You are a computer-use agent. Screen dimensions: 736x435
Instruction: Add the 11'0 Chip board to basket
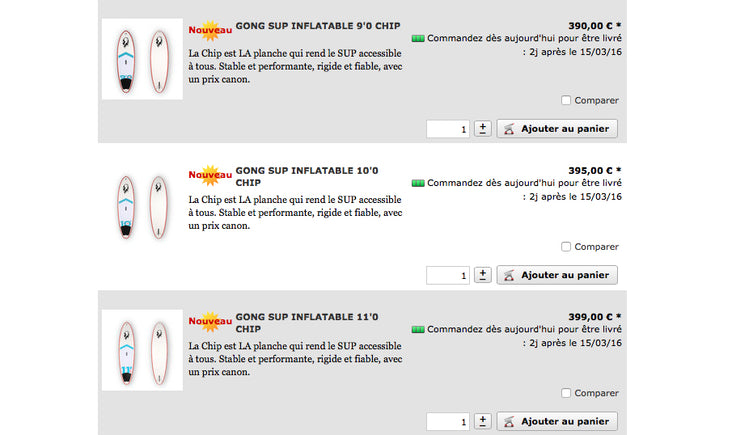click(557, 421)
